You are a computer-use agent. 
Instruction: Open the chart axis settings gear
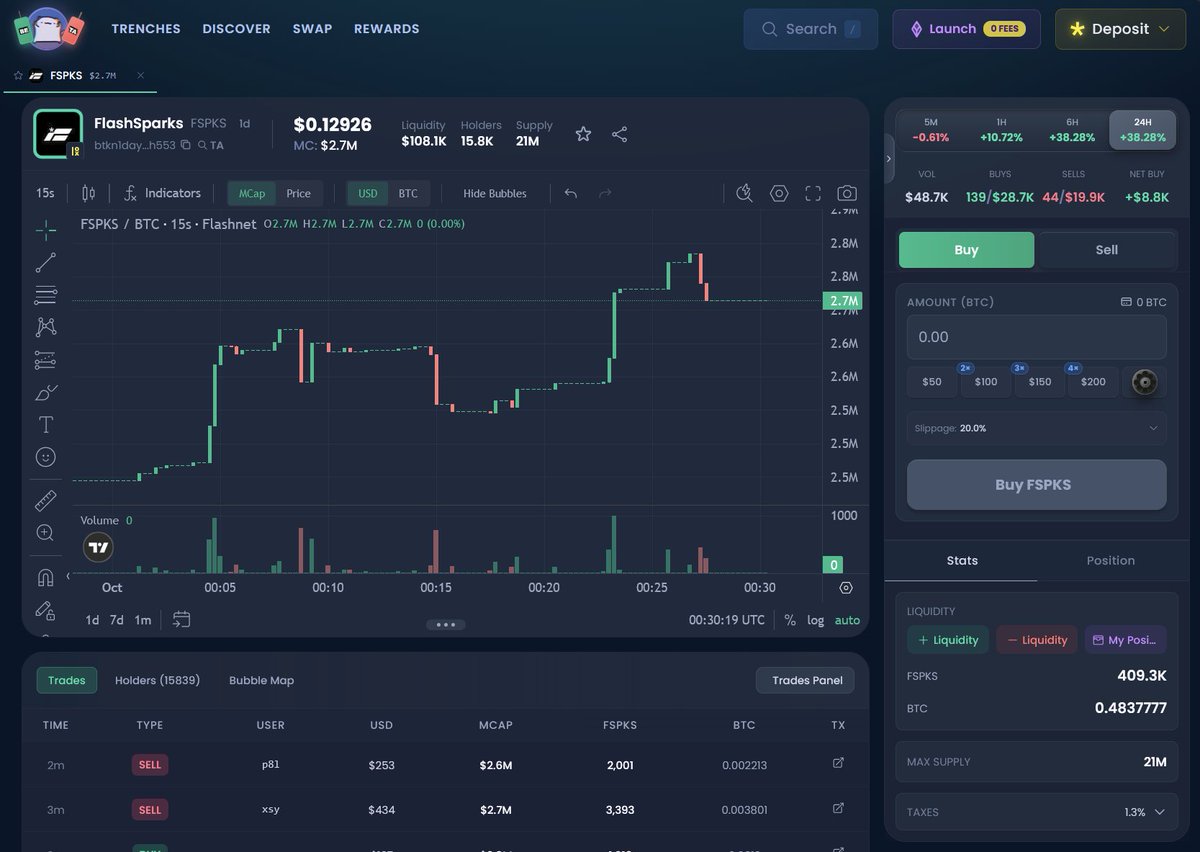846,588
